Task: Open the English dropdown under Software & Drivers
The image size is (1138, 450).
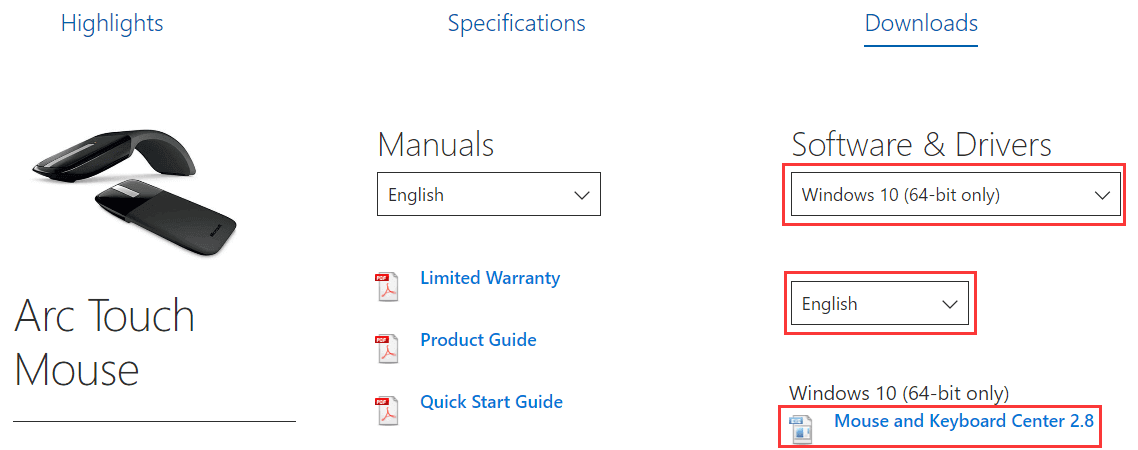Action: pos(880,303)
